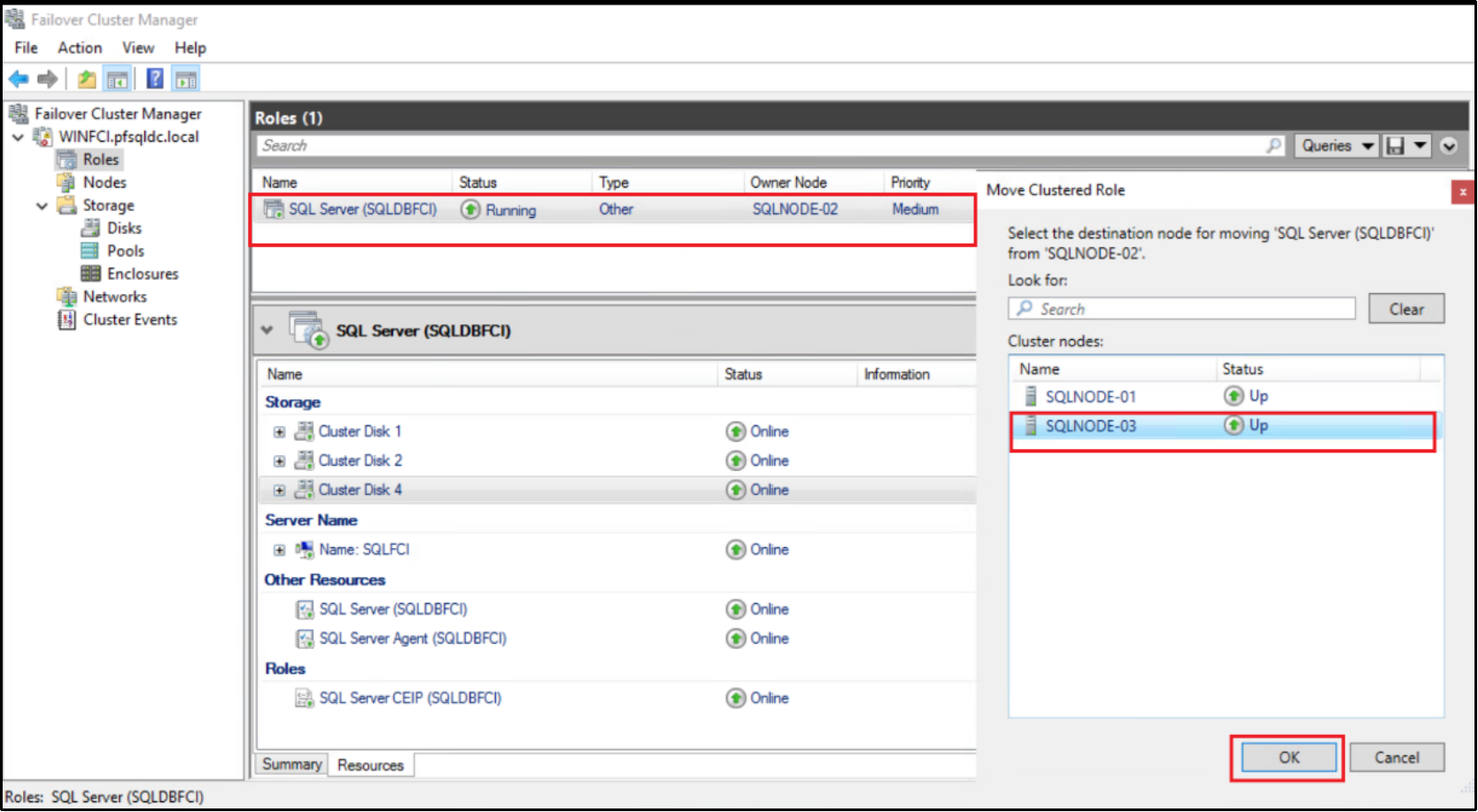Image resolution: width=1478 pixels, height=812 pixels.
Task: Click the SQL Server Agent resource icon
Action: (x=305, y=639)
